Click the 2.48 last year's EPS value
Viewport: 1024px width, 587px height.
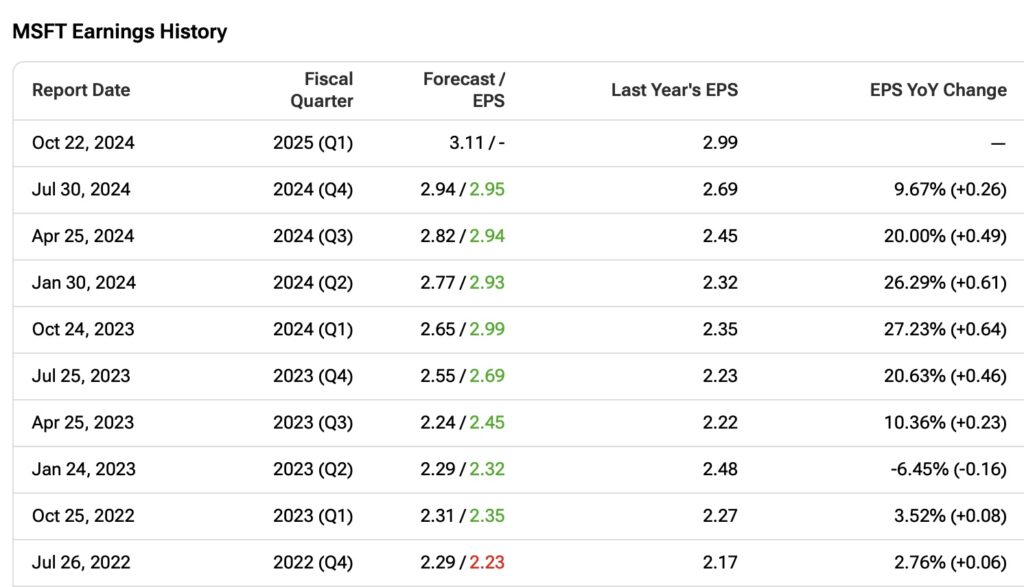click(720, 469)
